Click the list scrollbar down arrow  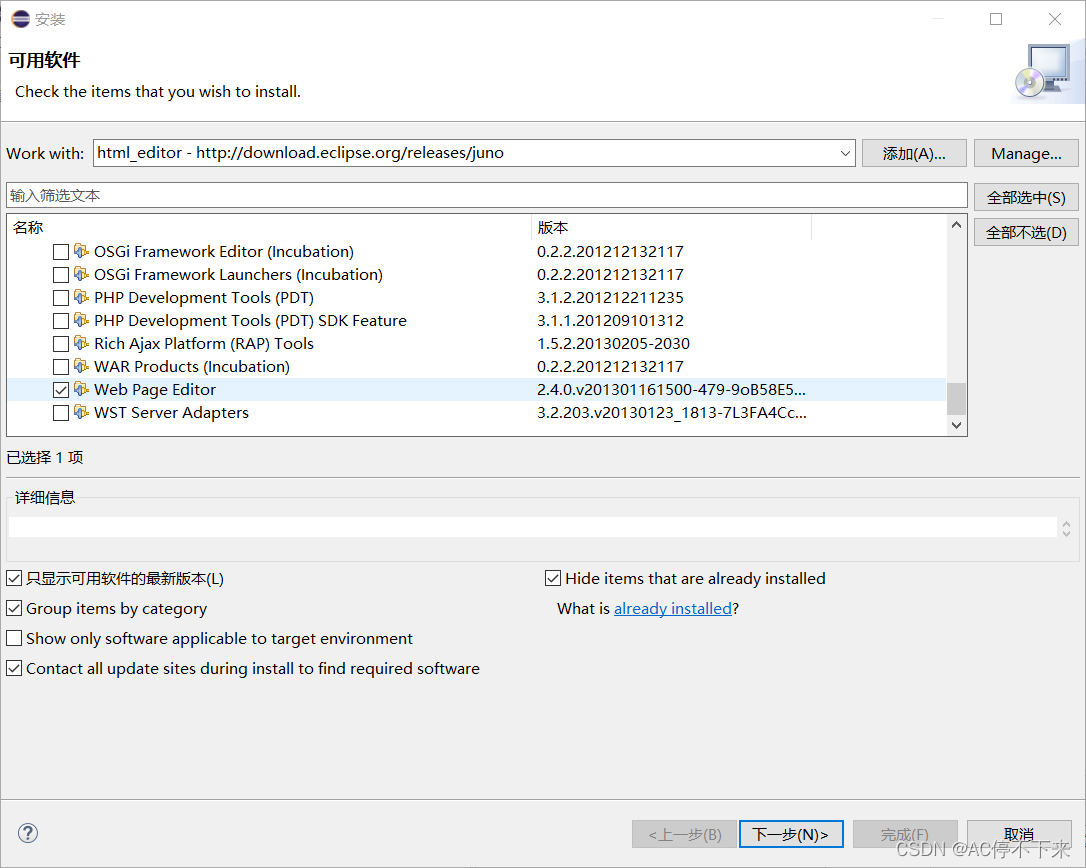(x=956, y=425)
